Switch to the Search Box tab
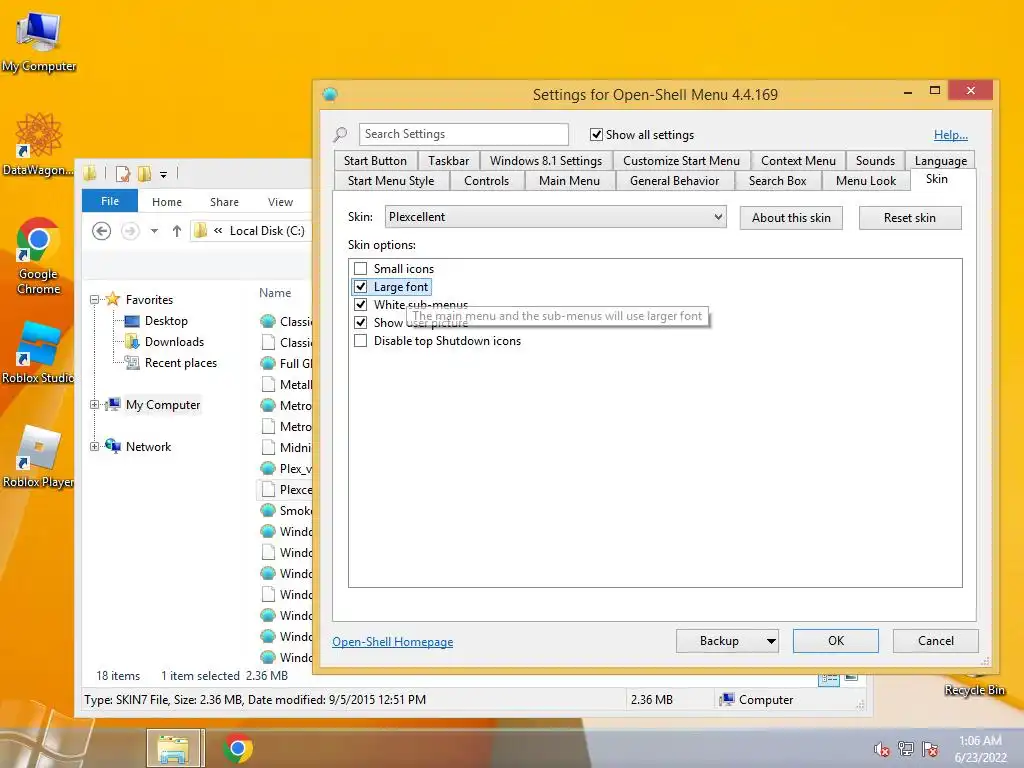This screenshot has height=768, width=1024. 777,181
